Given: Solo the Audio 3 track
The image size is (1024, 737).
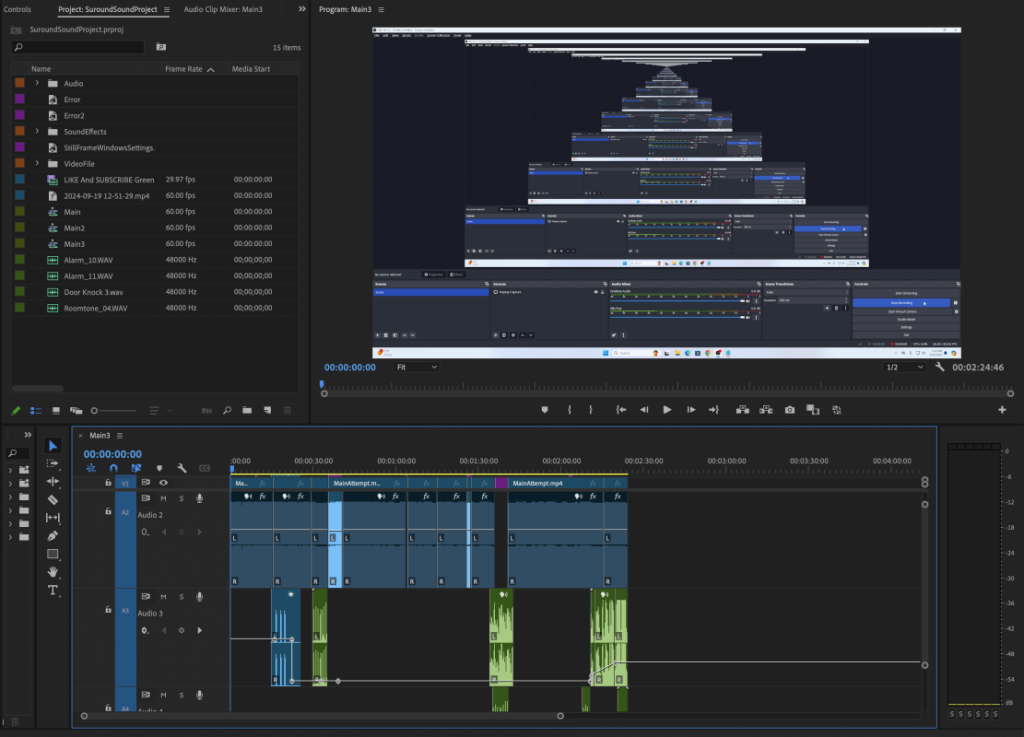Looking at the screenshot, I should 181,596.
